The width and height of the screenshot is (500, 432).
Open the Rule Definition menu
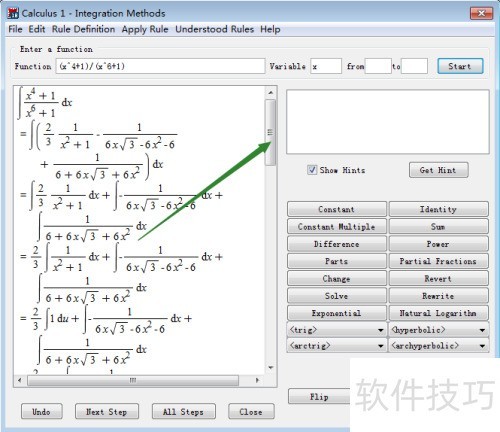coord(83,29)
